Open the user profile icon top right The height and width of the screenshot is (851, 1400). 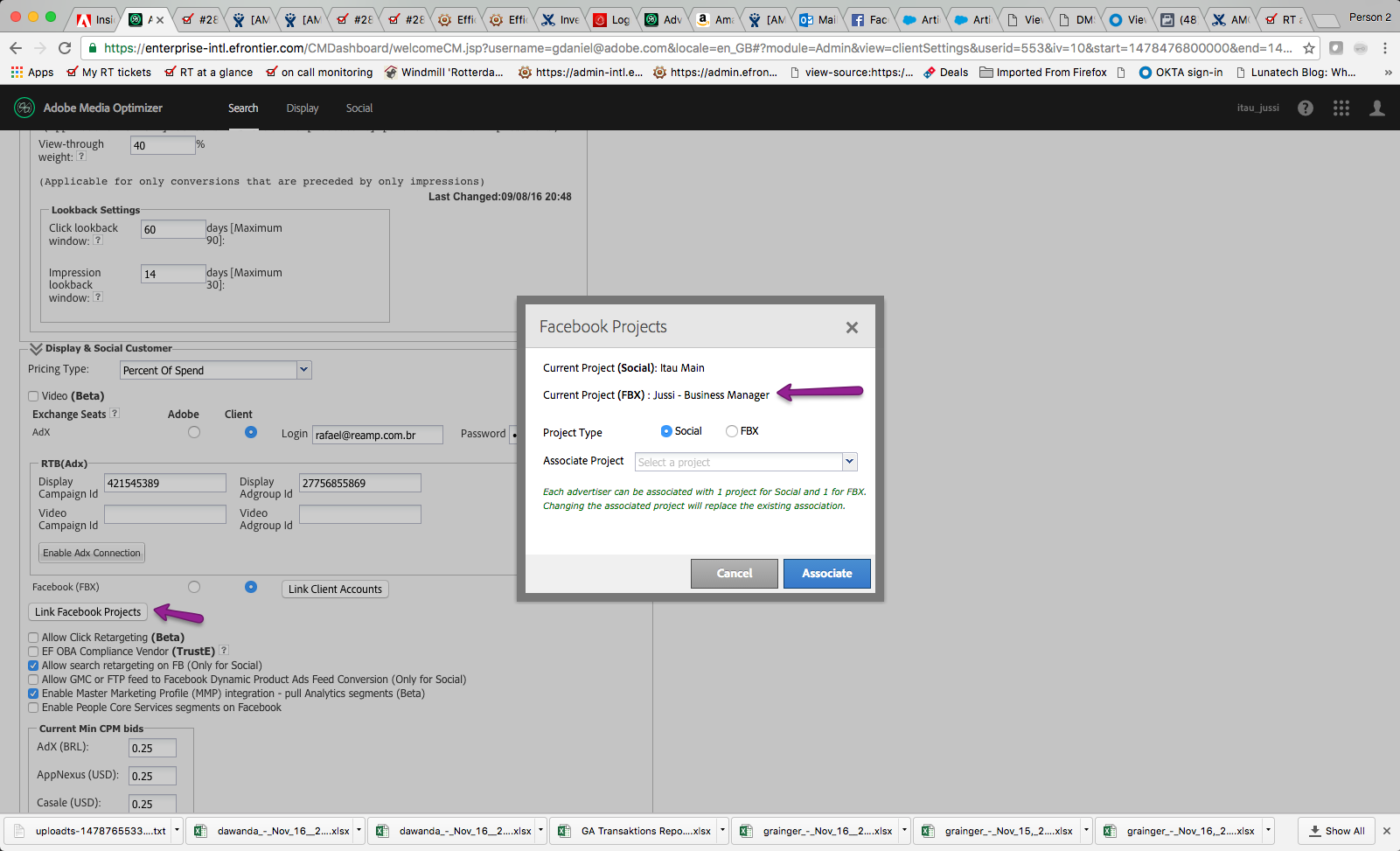pos(1376,108)
